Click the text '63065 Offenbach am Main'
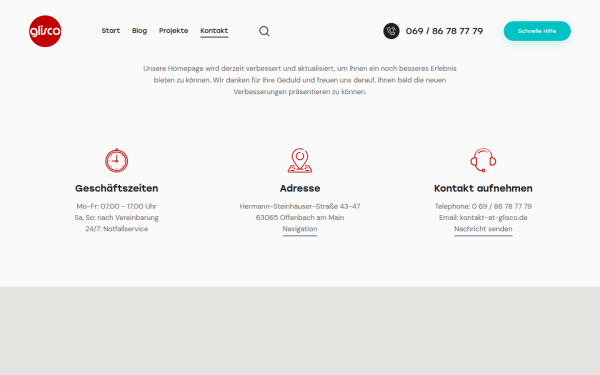 click(300, 217)
